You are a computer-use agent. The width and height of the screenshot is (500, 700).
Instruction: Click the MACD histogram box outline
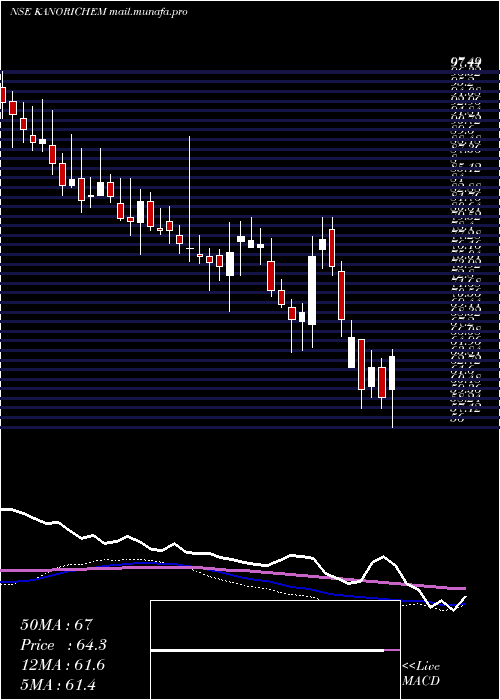coord(275,650)
